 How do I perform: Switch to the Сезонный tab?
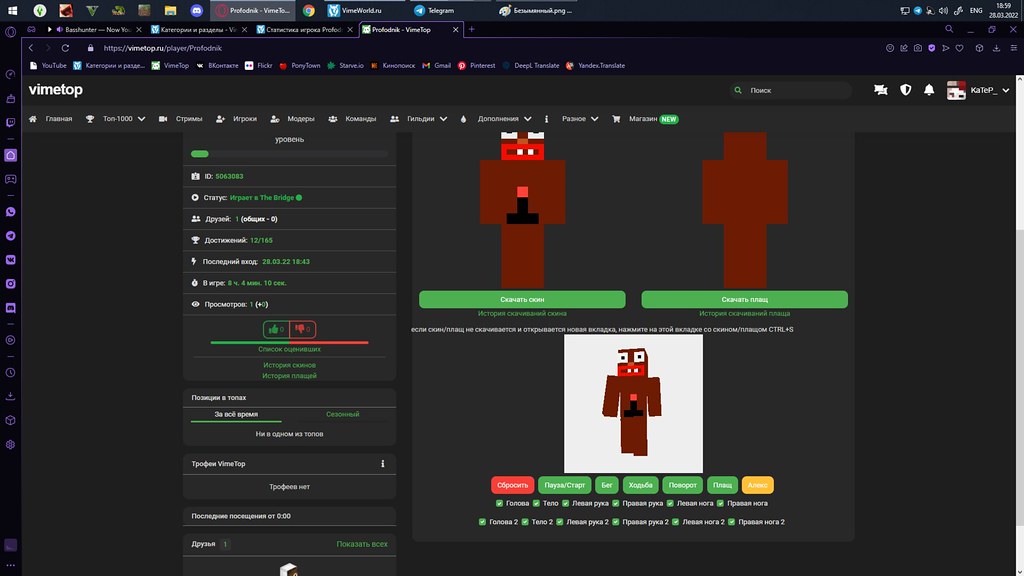(342, 414)
